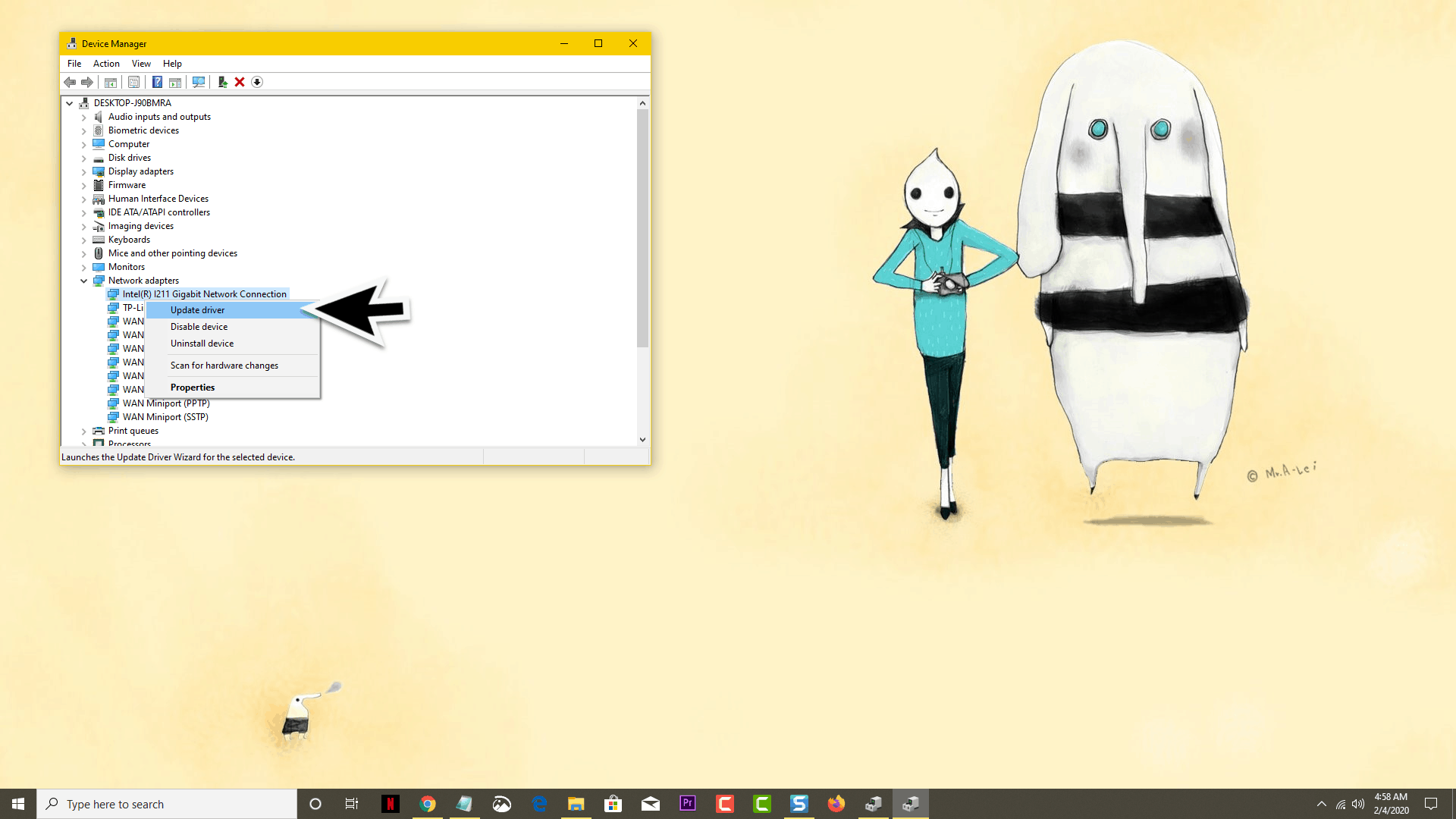
Task: Click the device tree scroll-down arrow
Action: tap(642, 439)
